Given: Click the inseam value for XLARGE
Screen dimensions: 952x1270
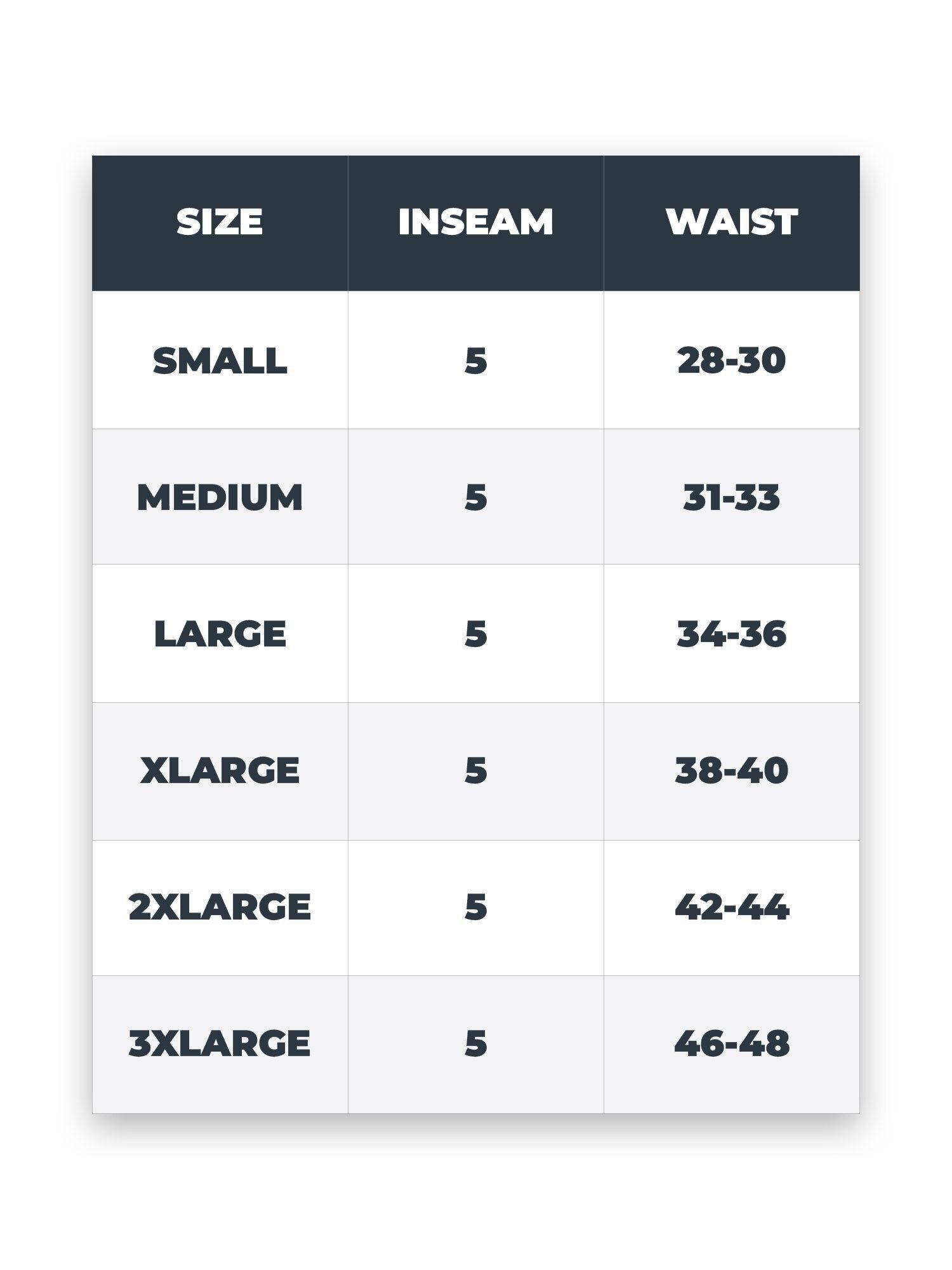Looking at the screenshot, I should pyautogui.click(x=475, y=770).
